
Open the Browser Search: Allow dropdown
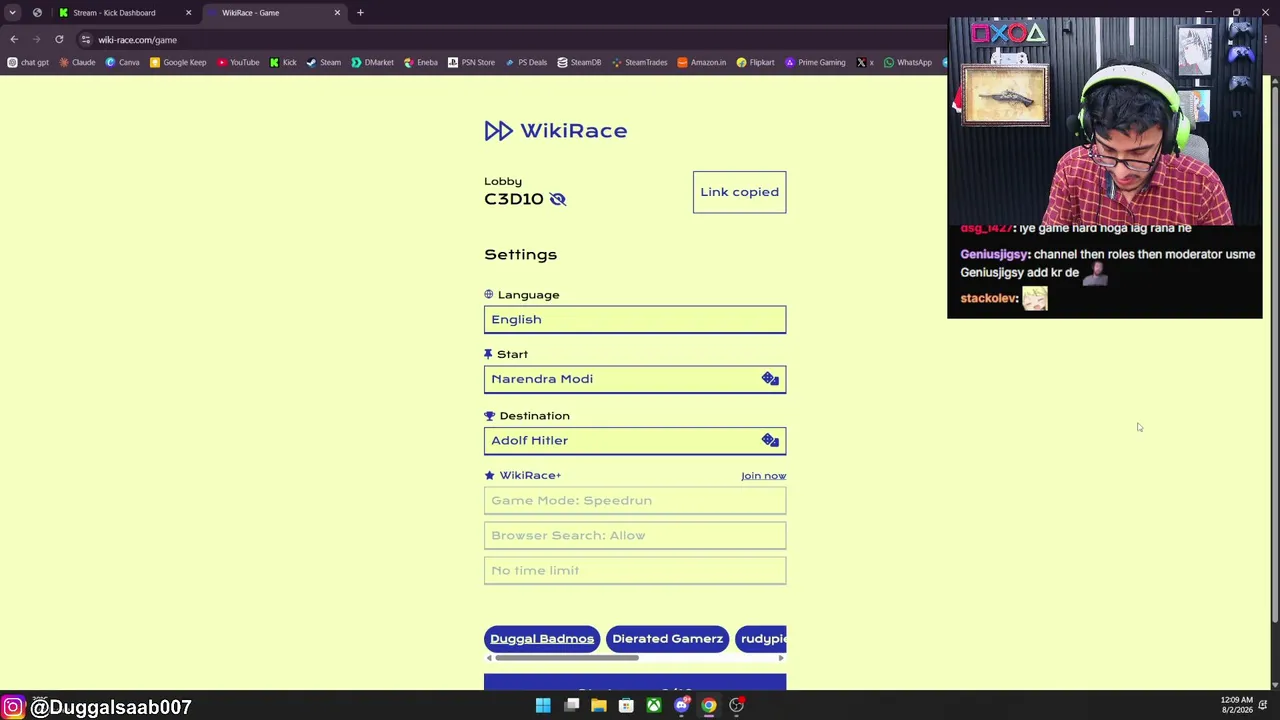[635, 535]
